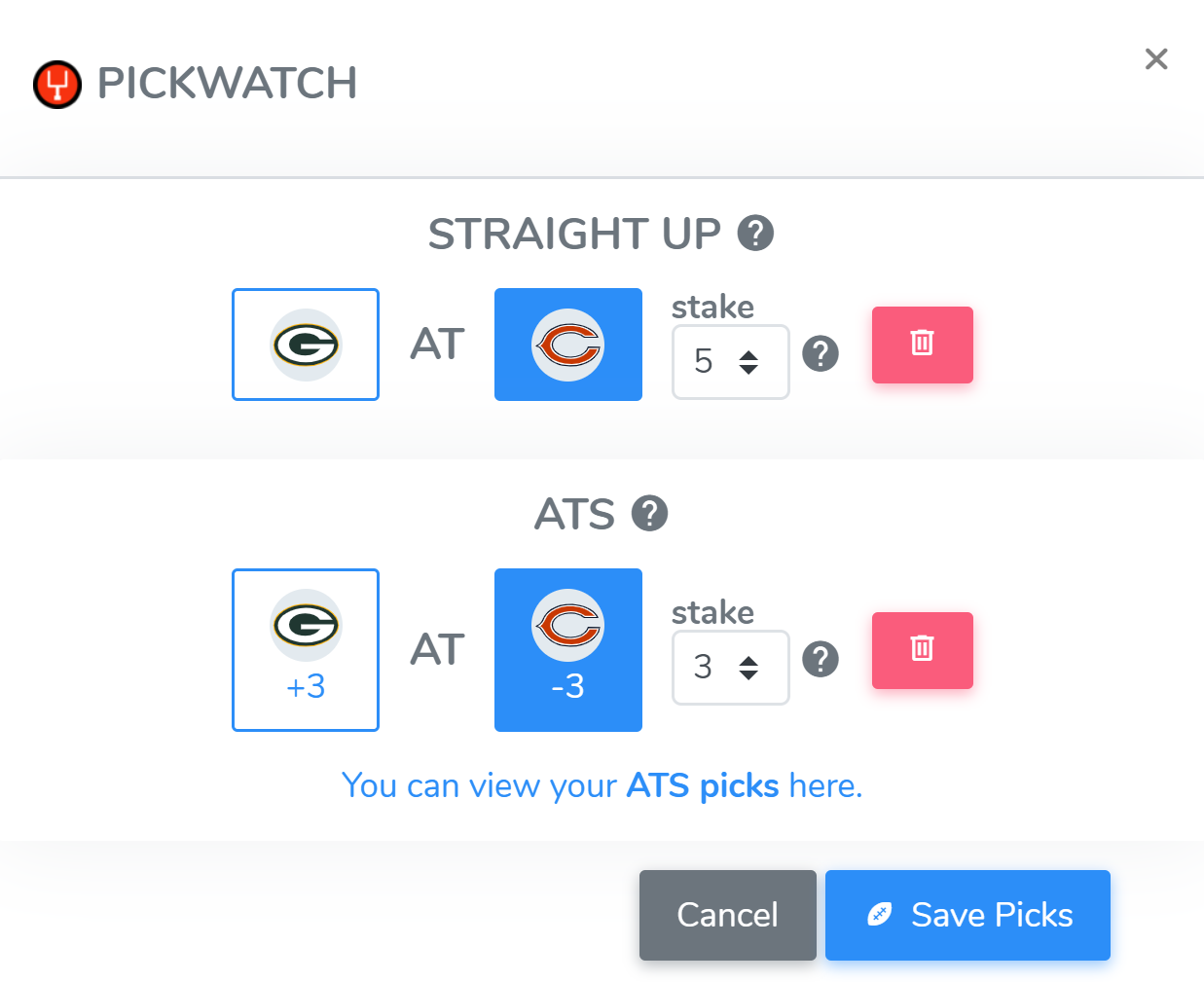Pick Packers to win straight up
The image size is (1204, 982).
(306, 345)
